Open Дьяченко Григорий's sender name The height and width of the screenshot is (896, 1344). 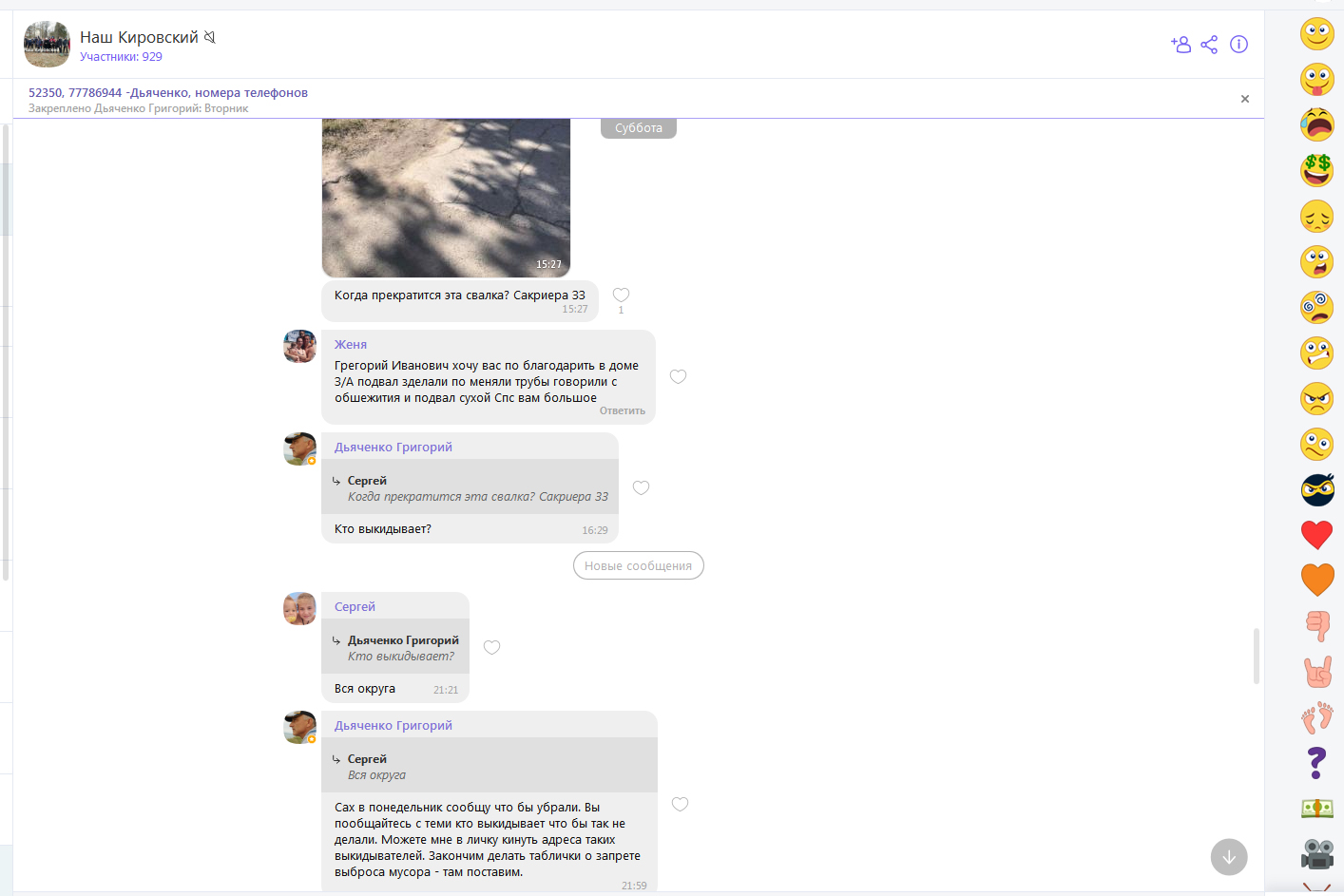393,448
